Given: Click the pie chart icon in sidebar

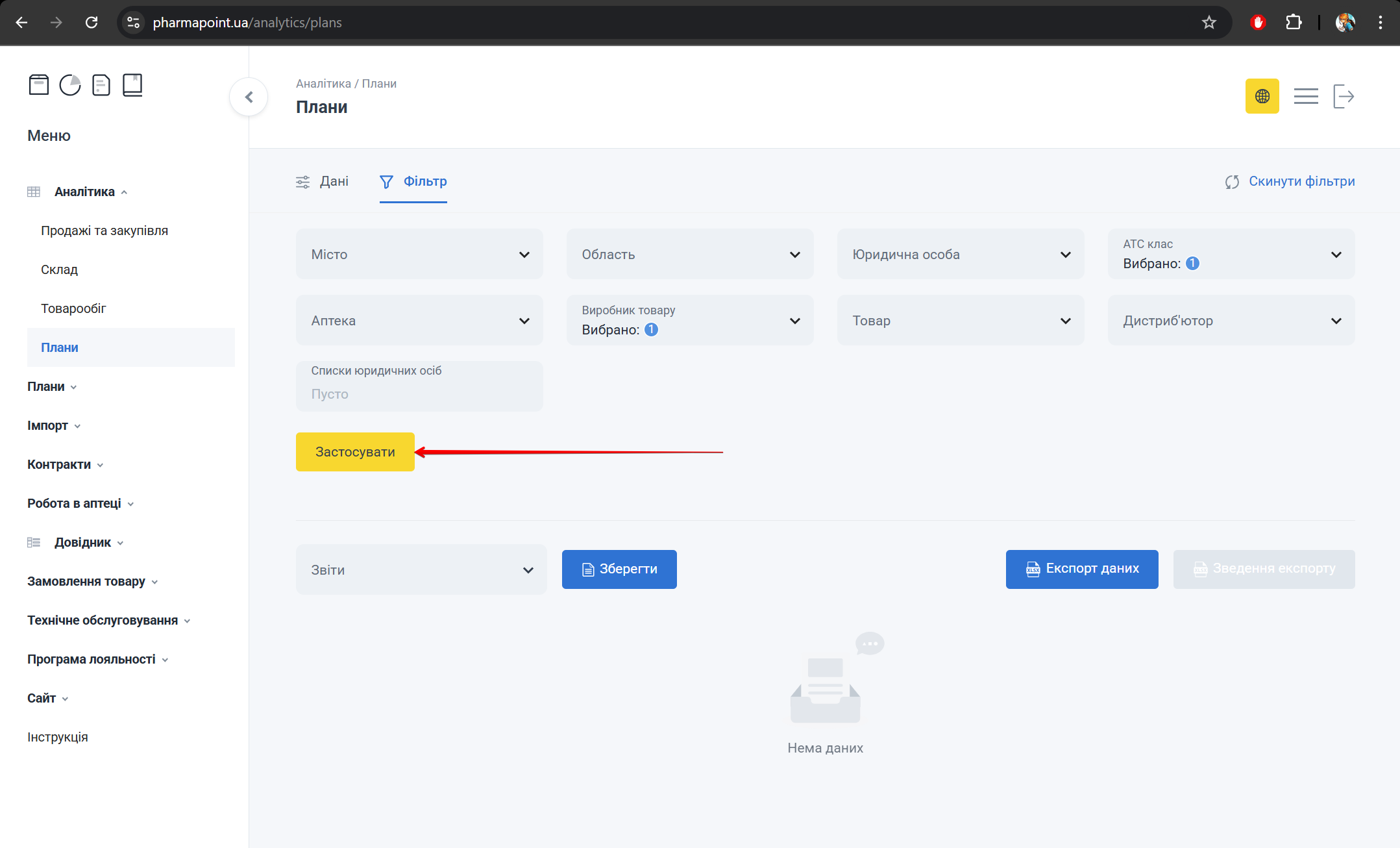Looking at the screenshot, I should click(70, 85).
